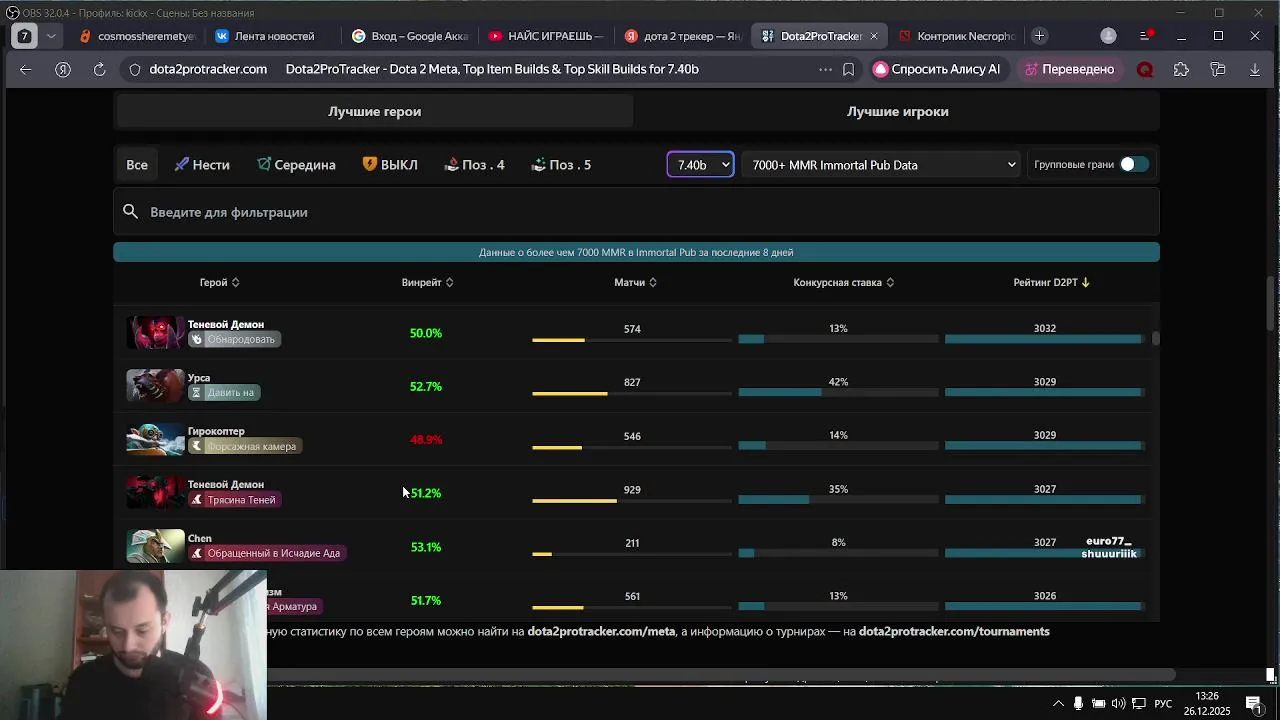1280x720 pixels.
Task: Toggle the group facets switch
Action: click(1134, 164)
